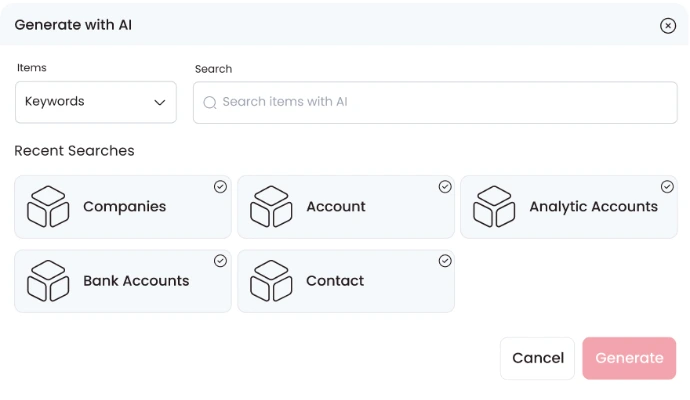Select the Analytic Accounts label text
The width and height of the screenshot is (690, 400).
click(x=593, y=207)
